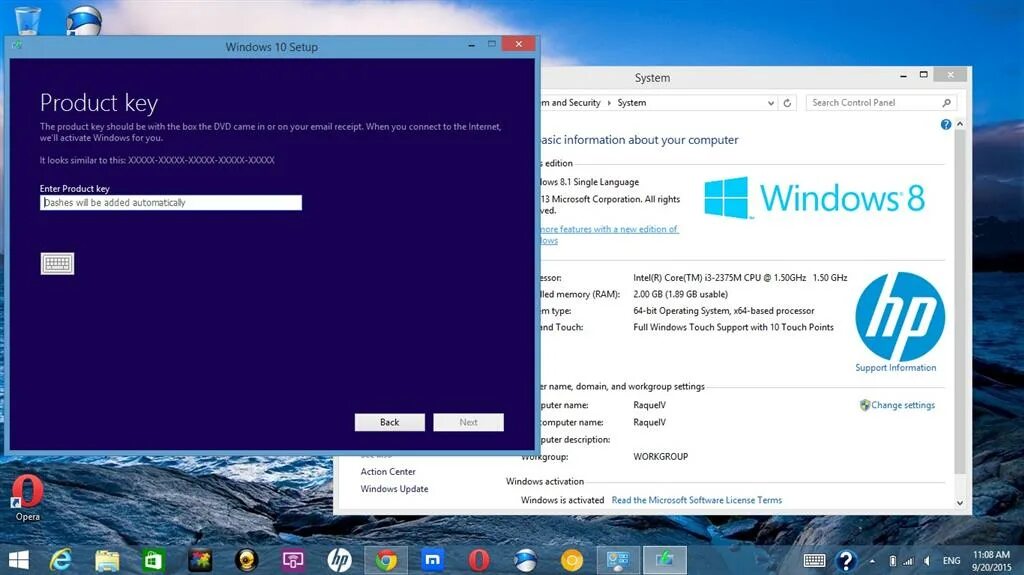The width and height of the screenshot is (1024, 575).
Task: Open the network signal tray icon
Action: click(x=908, y=561)
